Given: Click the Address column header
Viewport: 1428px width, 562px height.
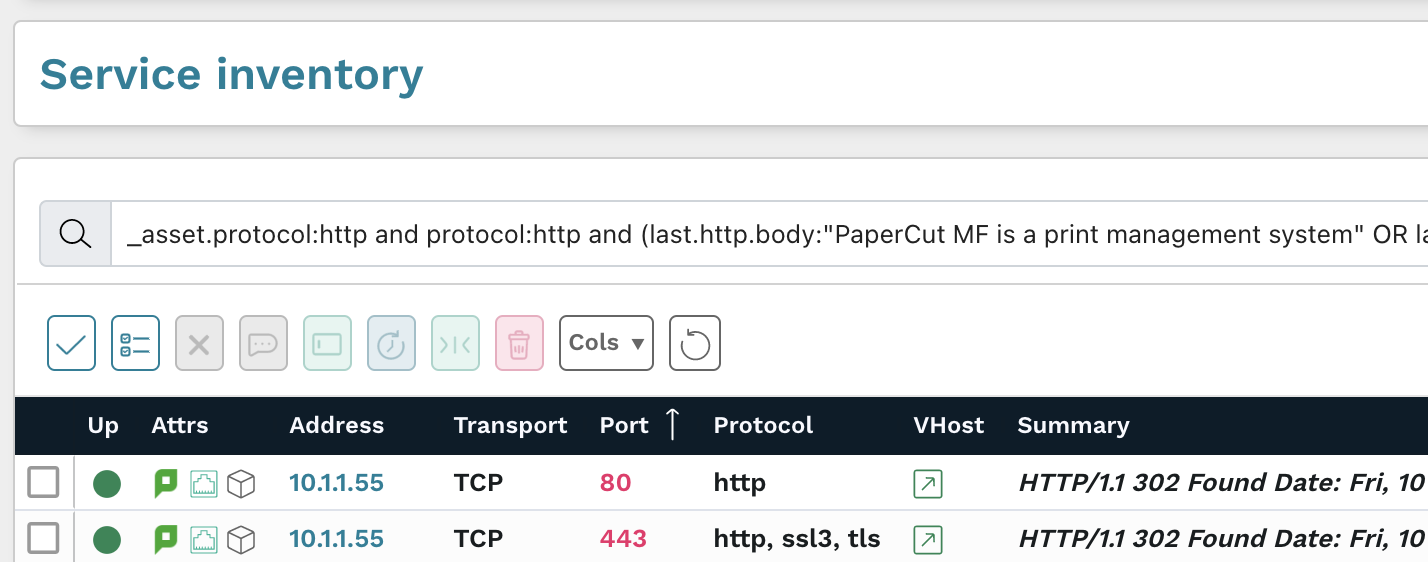Looking at the screenshot, I should click(x=336, y=425).
